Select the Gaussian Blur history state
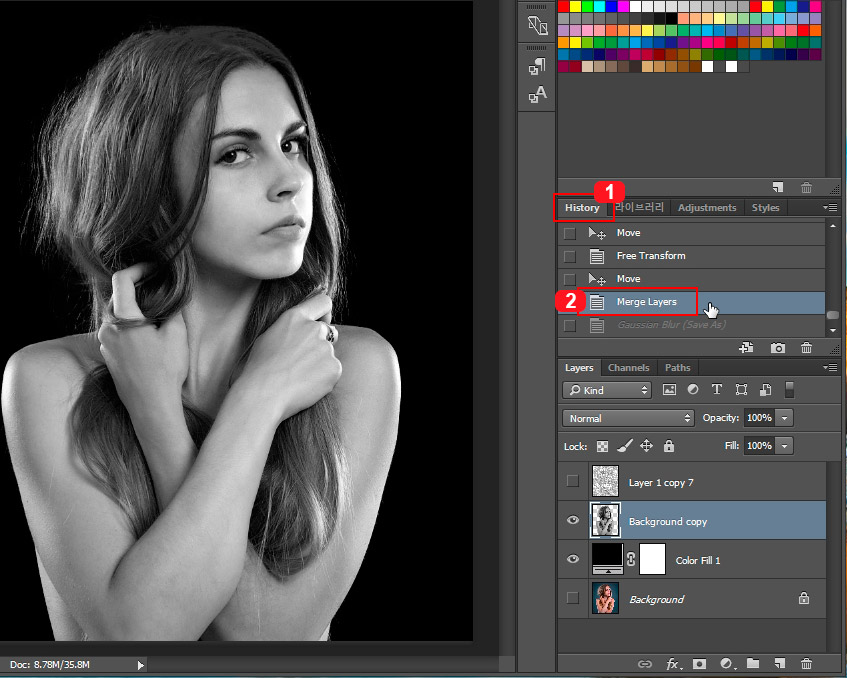Viewport: 847px width, 678px height. coord(691,326)
